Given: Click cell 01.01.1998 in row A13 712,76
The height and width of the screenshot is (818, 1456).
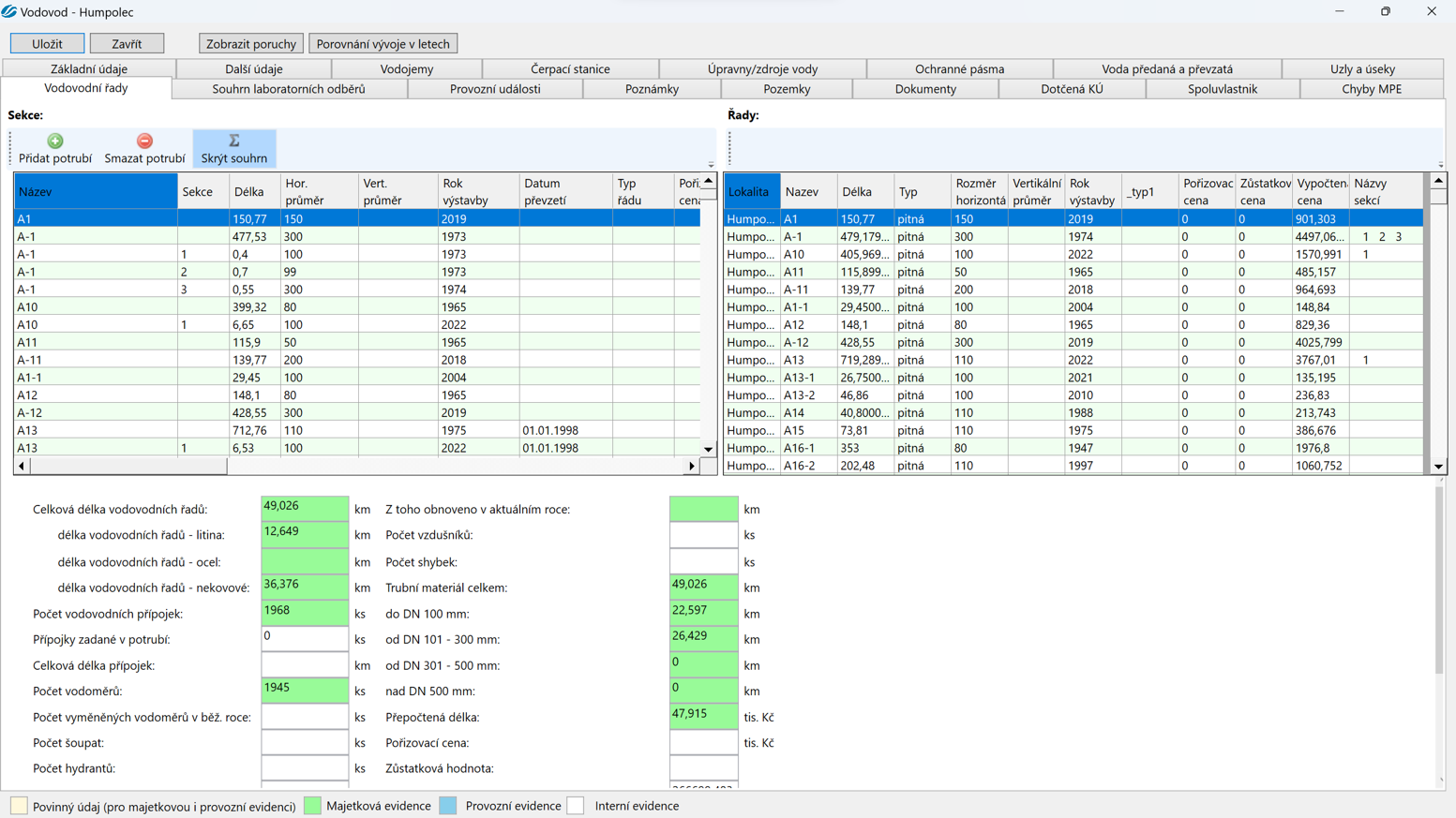Looking at the screenshot, I should click(565, 430).
